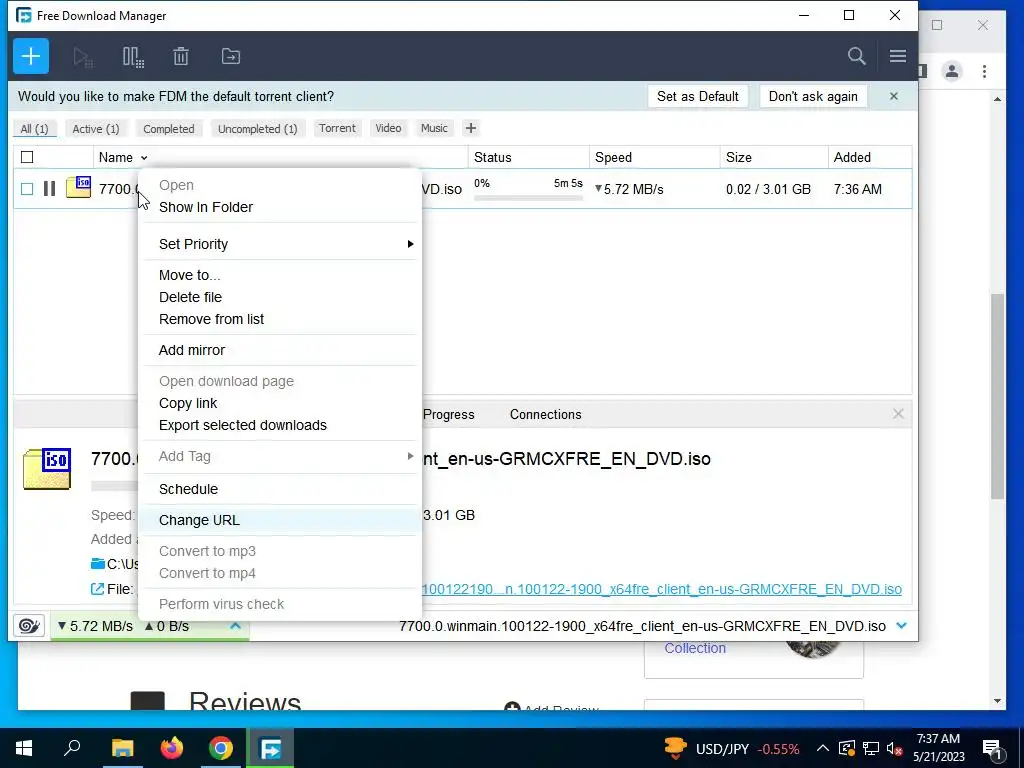Select Copy link in context menu

pos(280,403)
